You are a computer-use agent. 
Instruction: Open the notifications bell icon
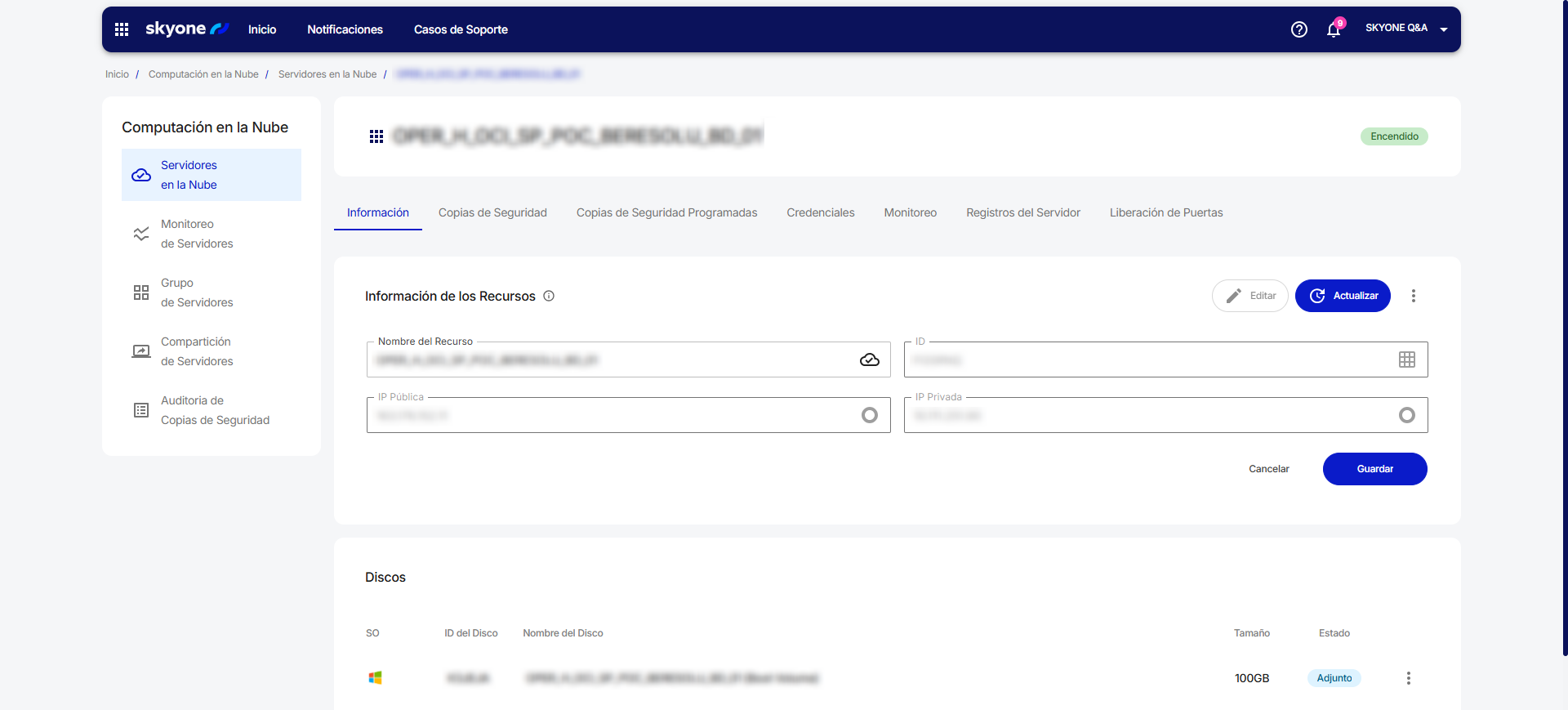click(1333, 30)
